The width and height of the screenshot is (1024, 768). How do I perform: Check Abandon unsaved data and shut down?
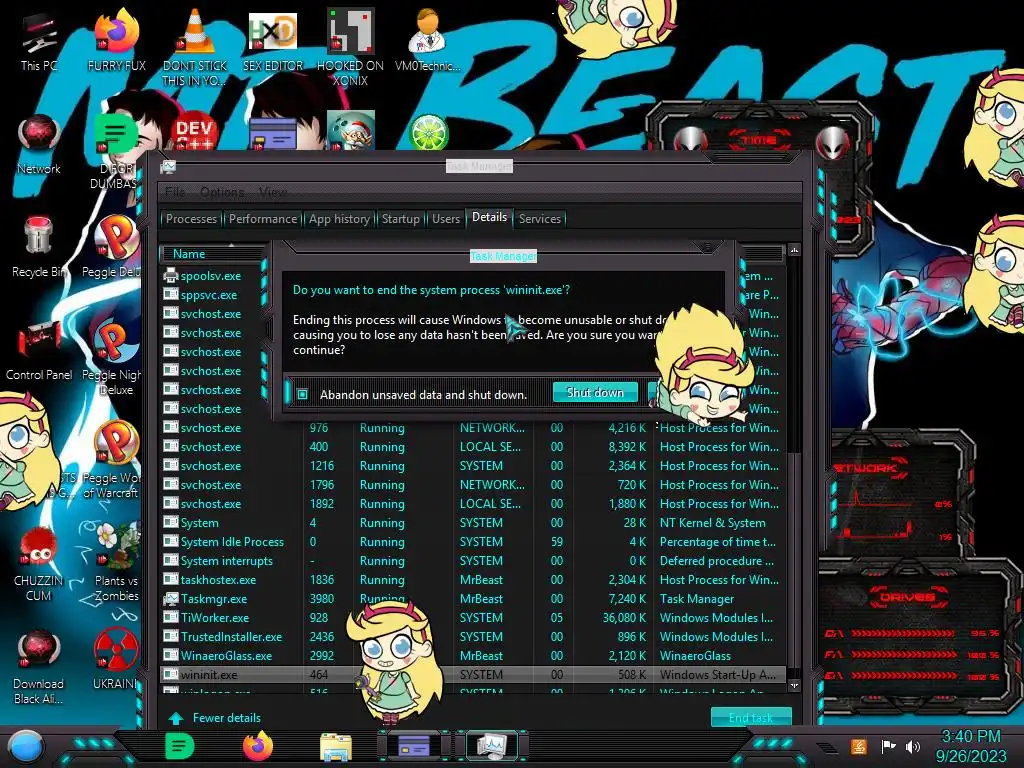click(x=302, y=394)
